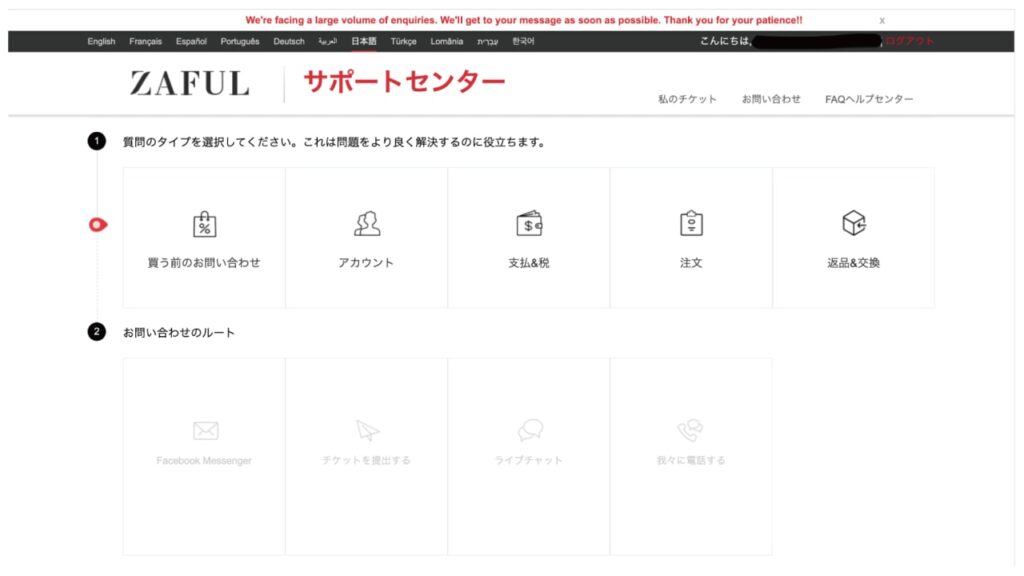
Task: Choose 我々に電話する label
Action: click(x=691, y=460)
